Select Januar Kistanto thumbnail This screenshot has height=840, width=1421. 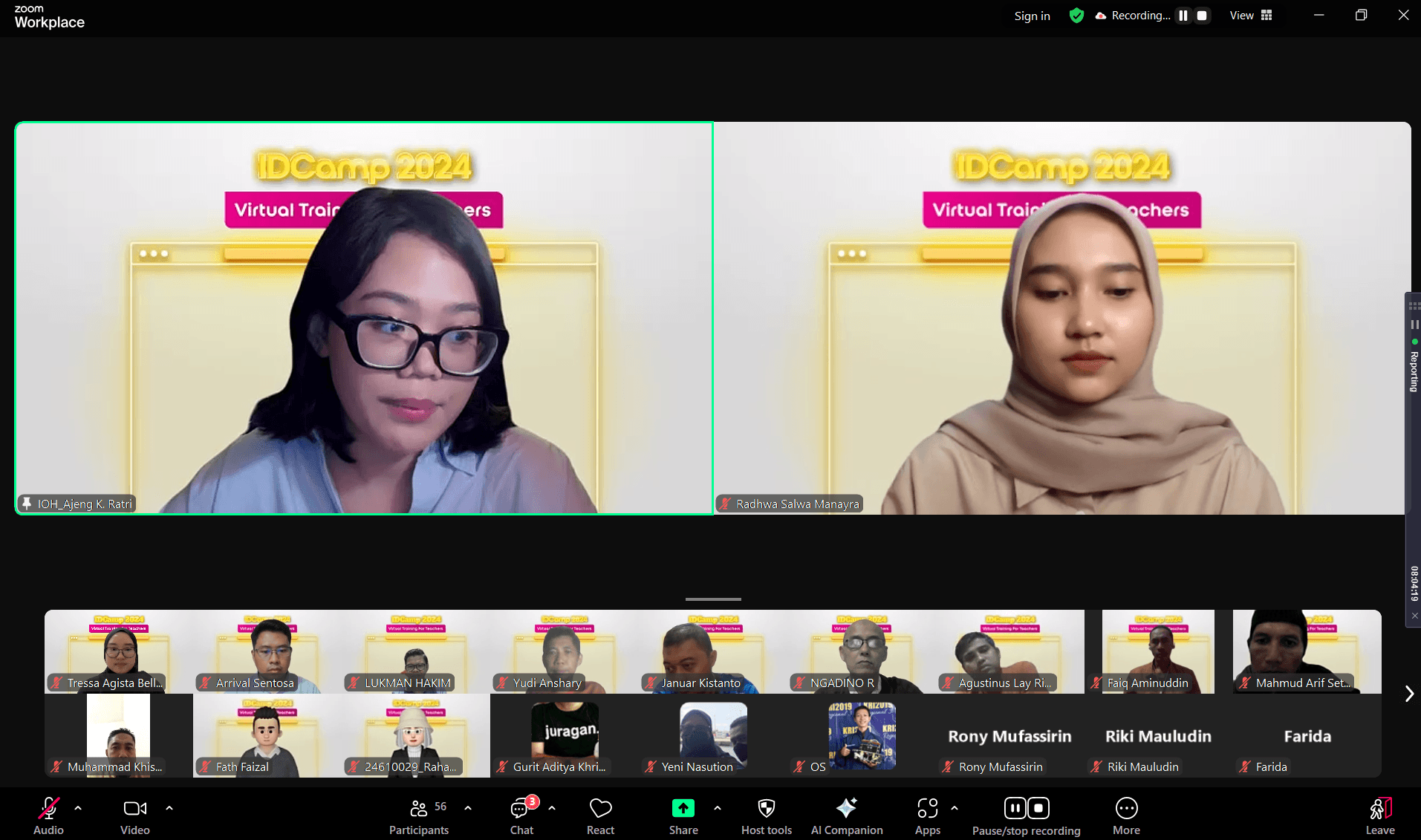[713, 651]
